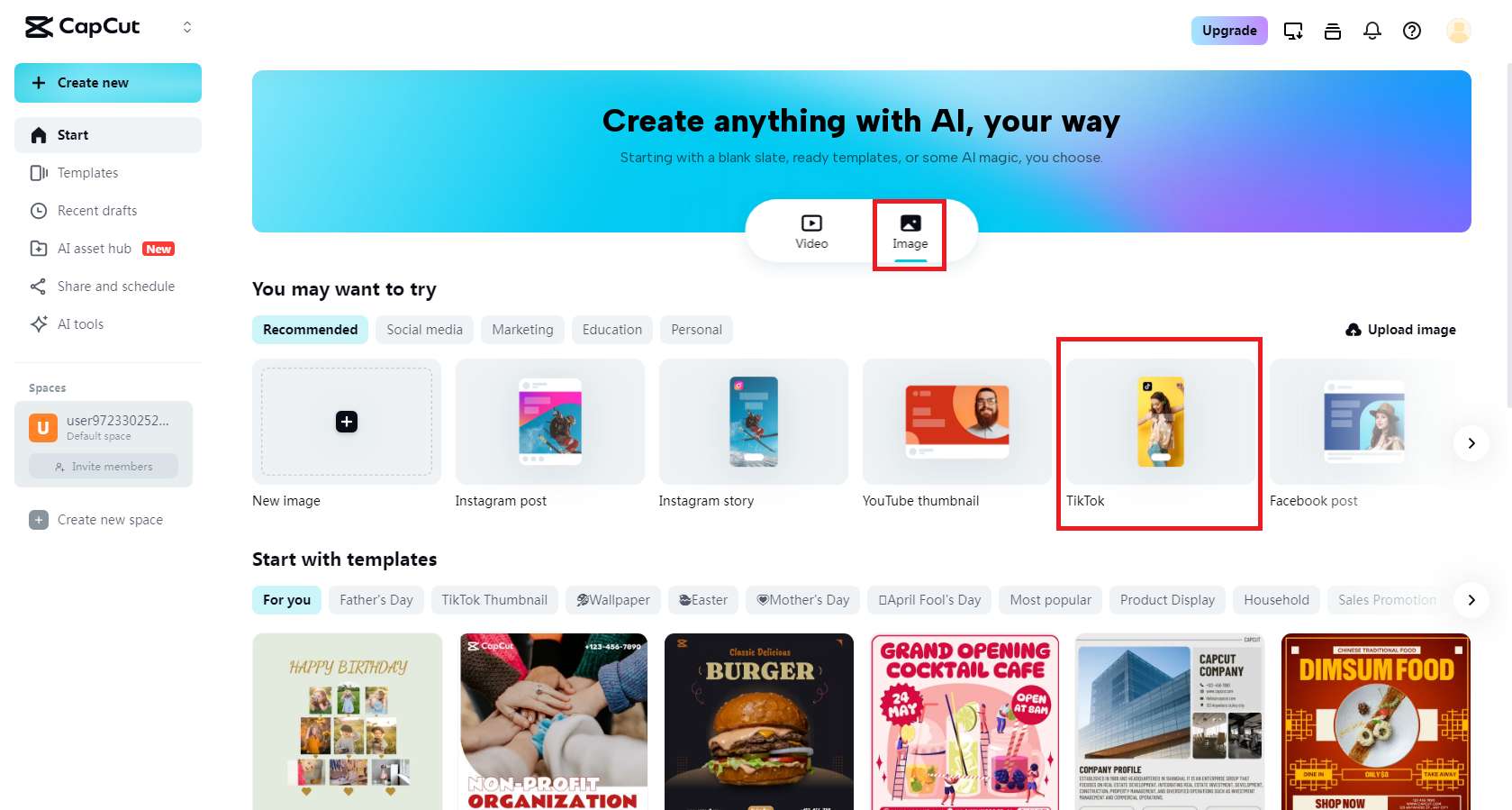Open the notifications bell icon
This screenshot has height=810, width=1512.
pyautogui.click(x=1372, y=31)
